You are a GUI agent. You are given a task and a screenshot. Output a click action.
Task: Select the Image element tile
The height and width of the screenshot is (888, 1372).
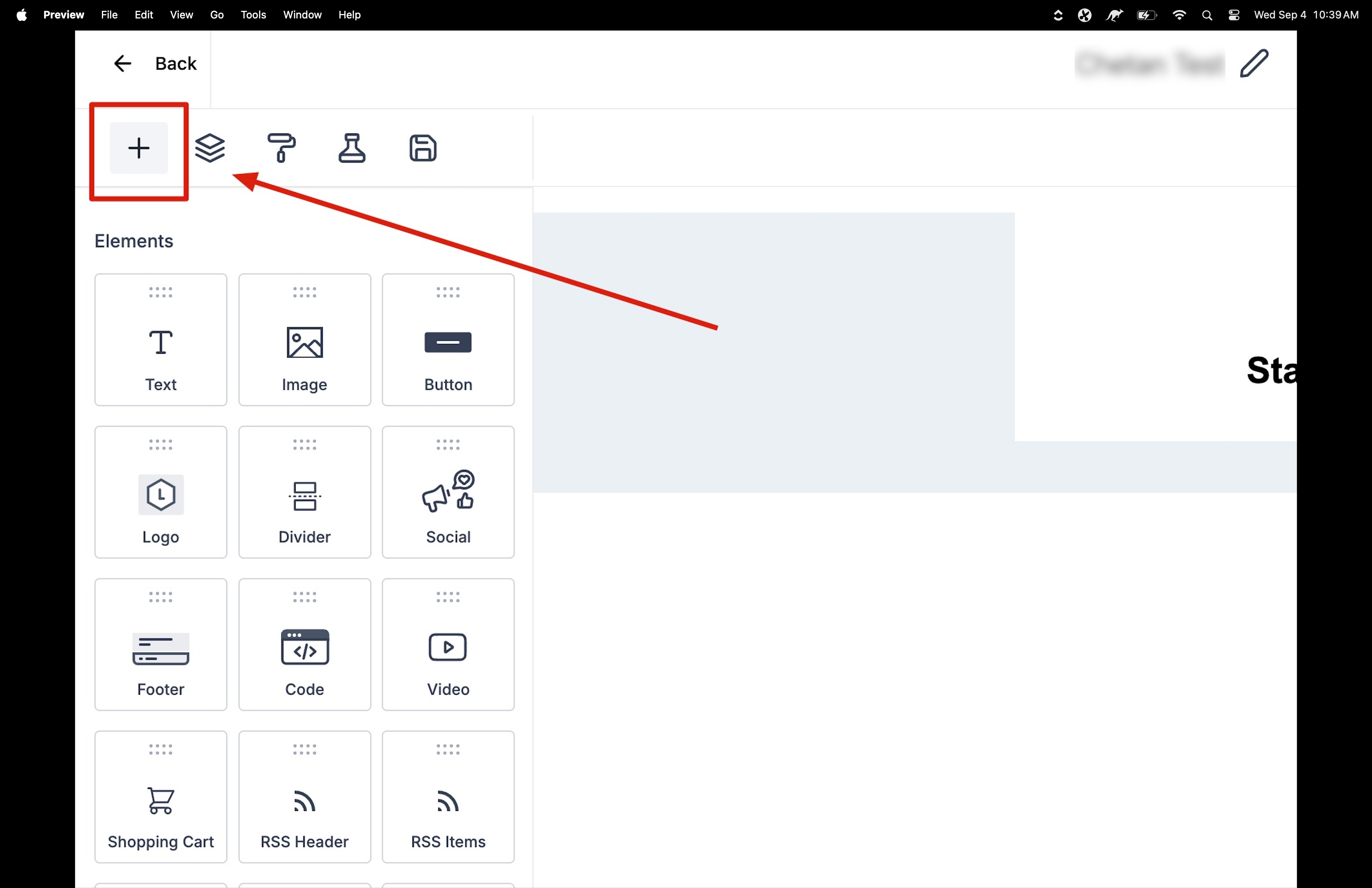[304, 340]
